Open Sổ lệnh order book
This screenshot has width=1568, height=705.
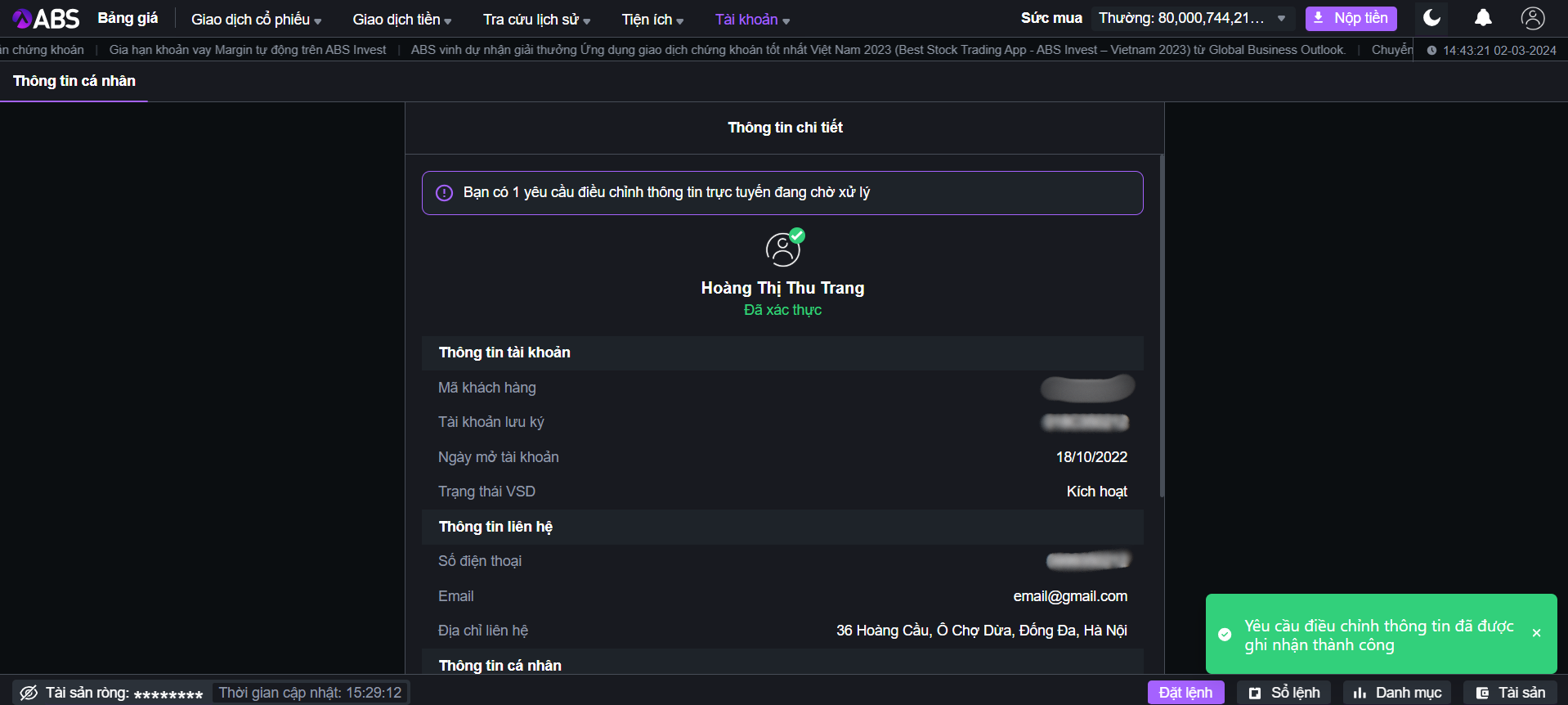pos(1284,693)
